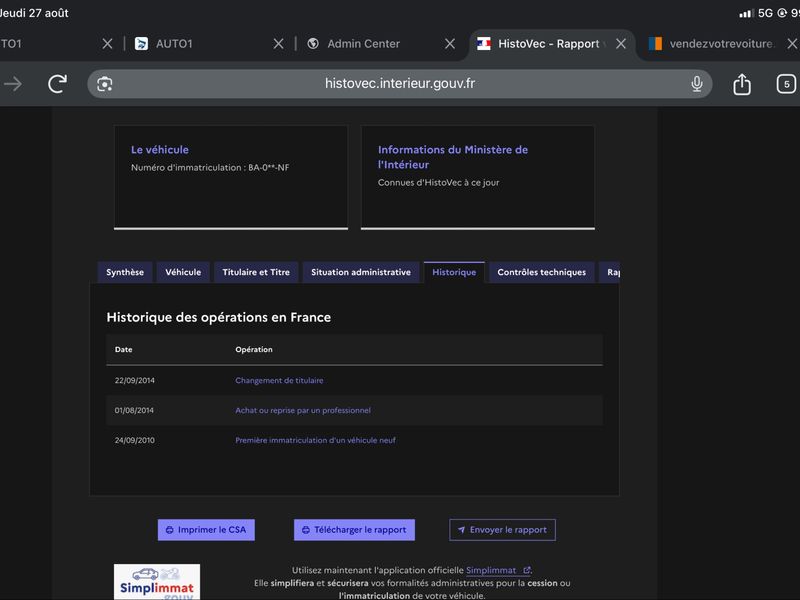Click the Date column header
Screen dimensions: 800x600
pyautogui.click(x=123, y=349)
